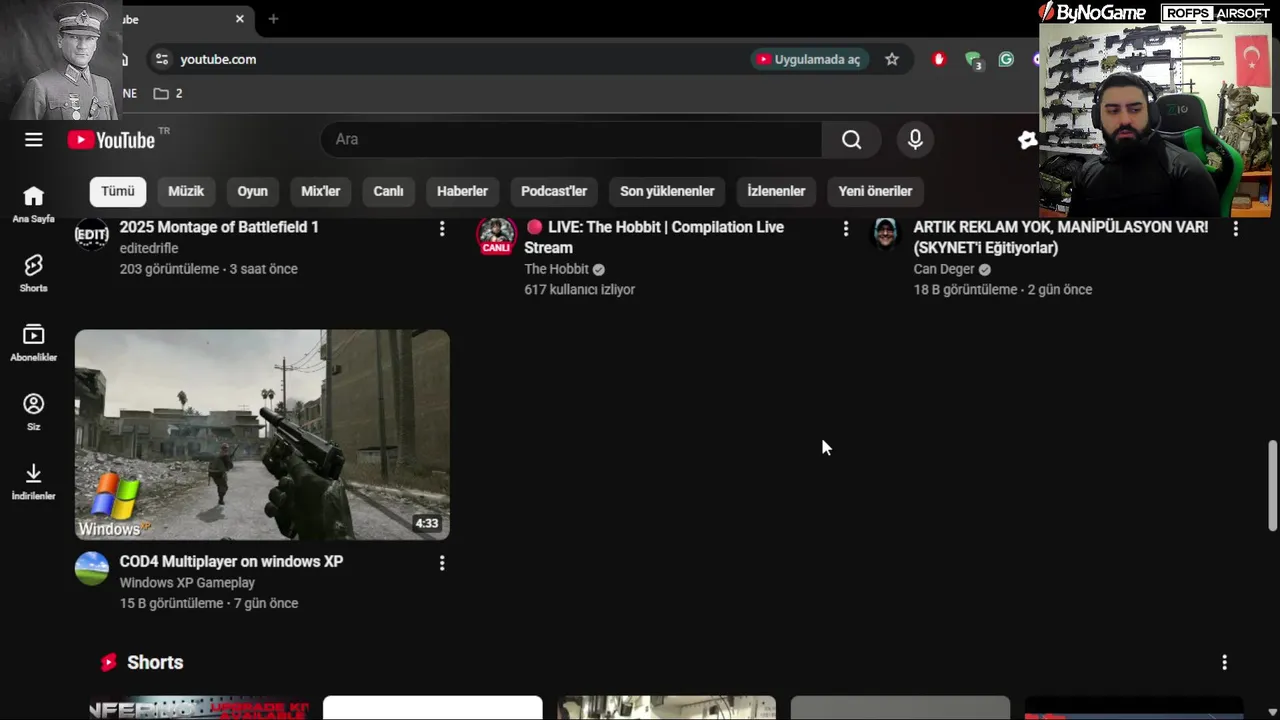This screenshot has height=720, width=1280.
Task: Select the Podcast'ler filter chip
Action: [x=554, y=191]
